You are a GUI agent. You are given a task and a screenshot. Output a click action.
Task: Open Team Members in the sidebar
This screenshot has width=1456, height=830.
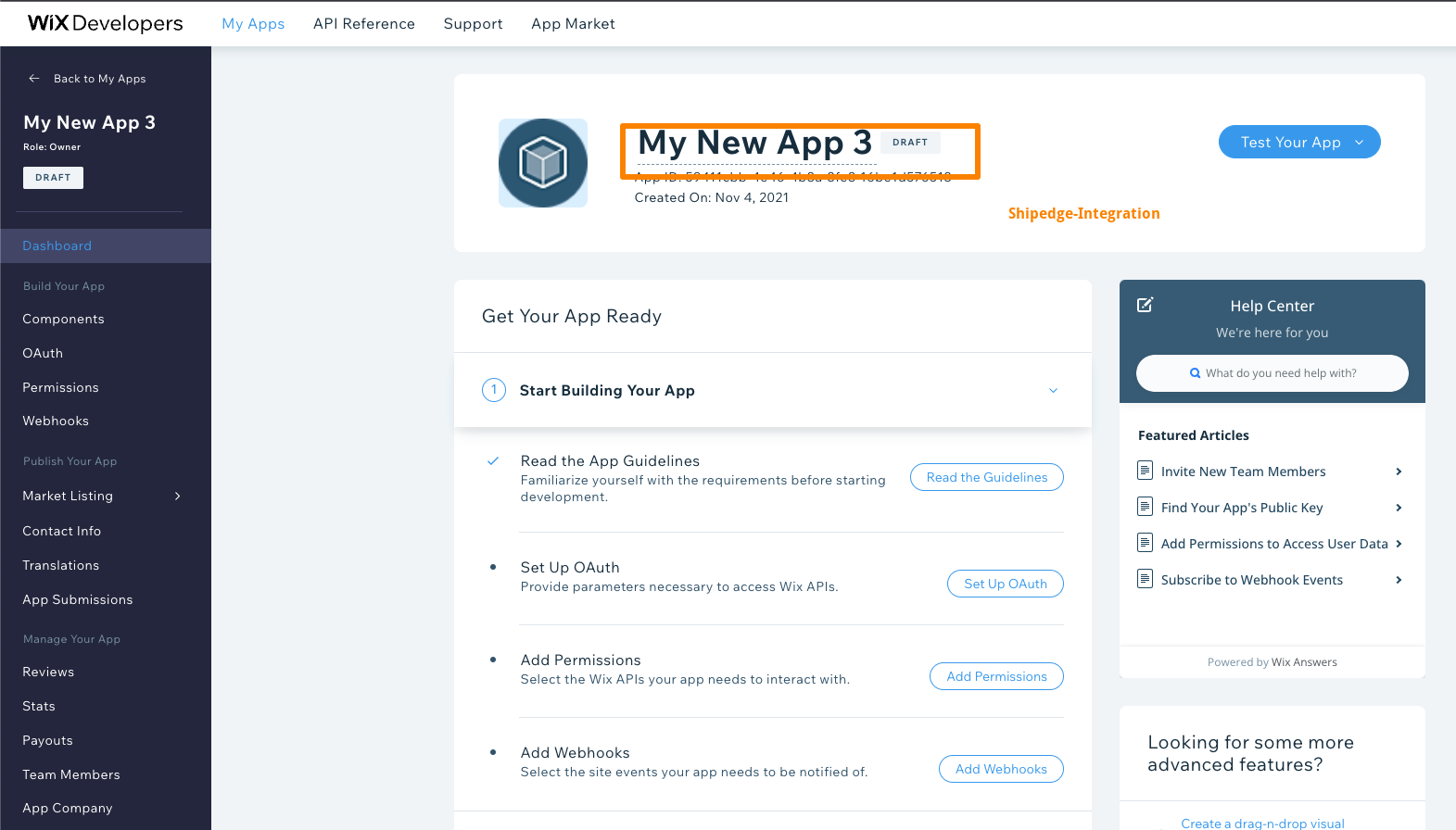71,774
